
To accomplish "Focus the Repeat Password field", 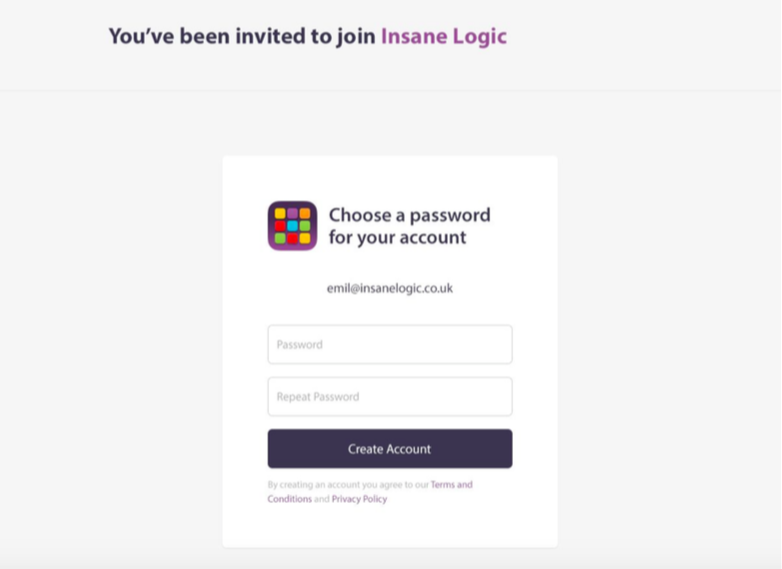I will point(389,396).
